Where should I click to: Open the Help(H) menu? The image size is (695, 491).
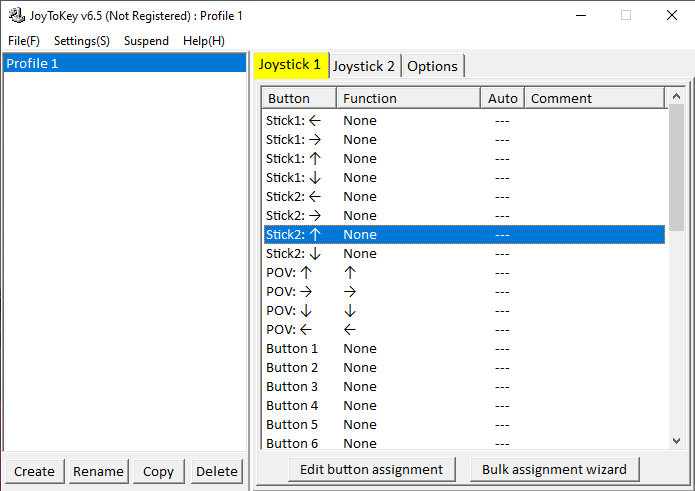(x=204, y=41)
